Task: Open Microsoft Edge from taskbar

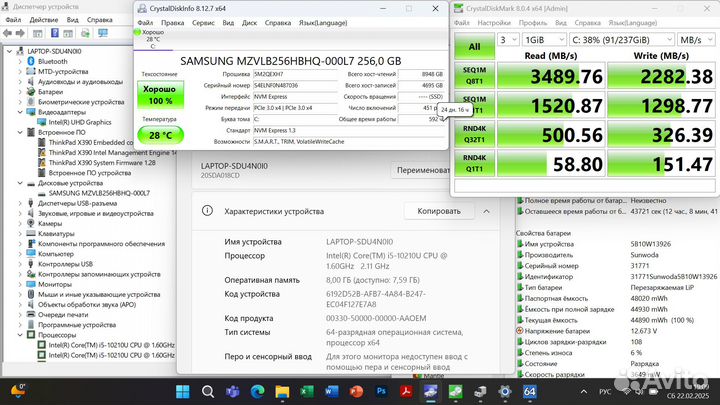Action: [x=257, y=392]
